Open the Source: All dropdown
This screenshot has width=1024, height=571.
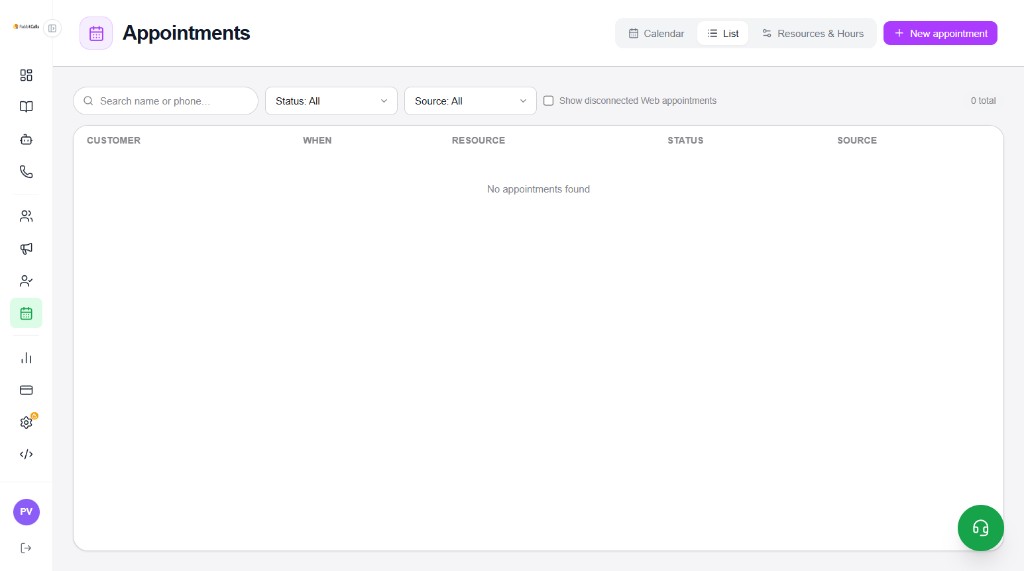(470, 101)
